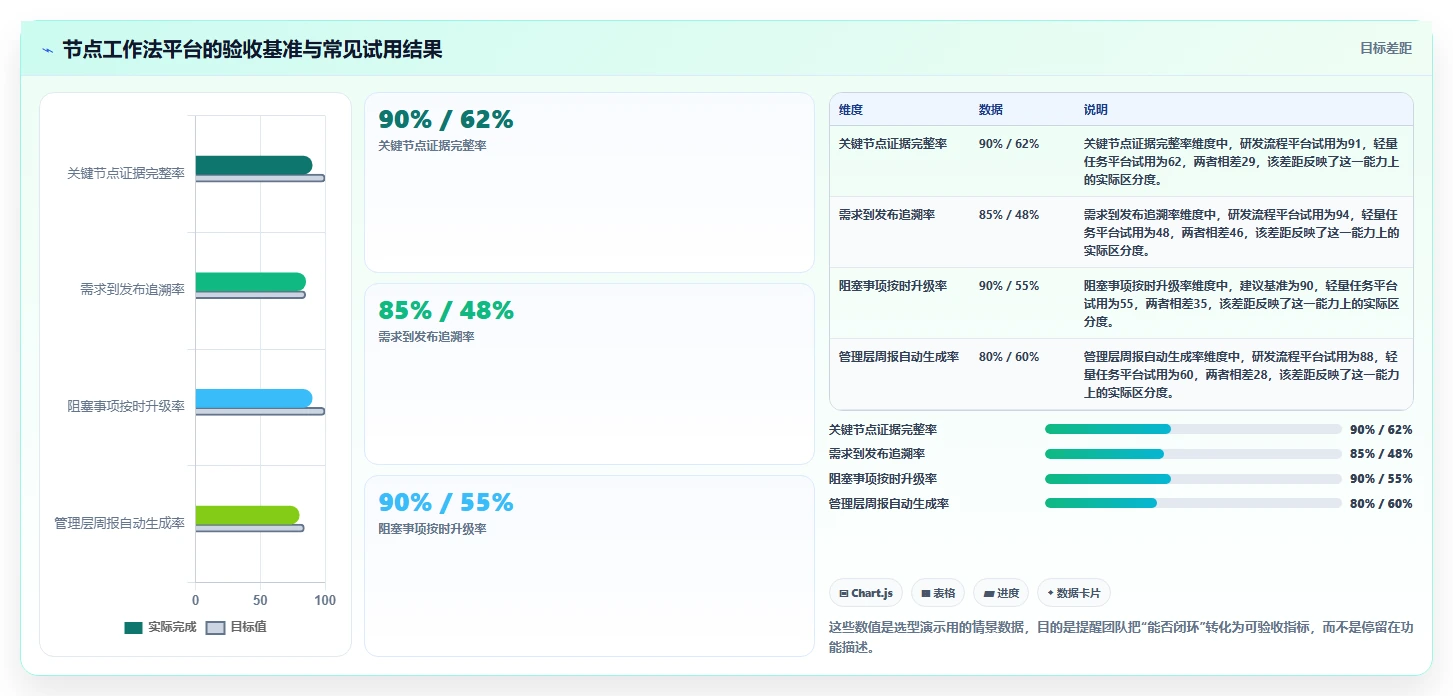Click the 阻塞事项按时升级率 progress bar
Image resolution: width=1453 pixels, height=696 pixels.
point(1193,479)
